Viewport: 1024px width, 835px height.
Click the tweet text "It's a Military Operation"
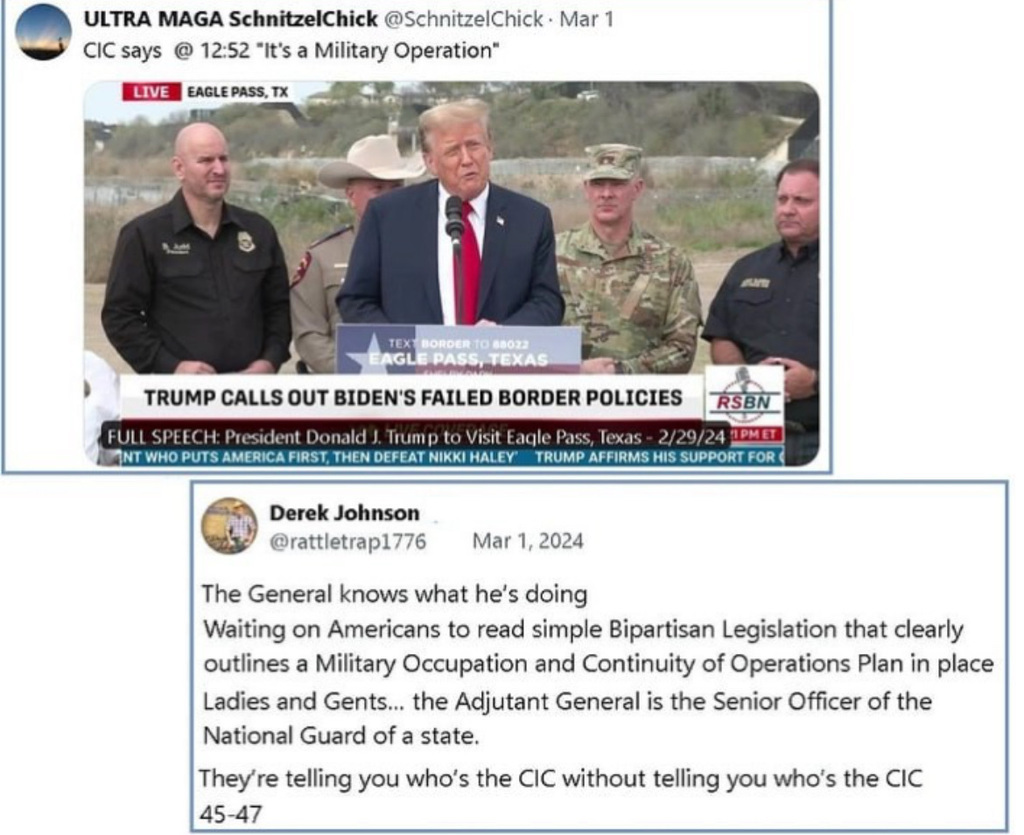[x=376, y=50]
